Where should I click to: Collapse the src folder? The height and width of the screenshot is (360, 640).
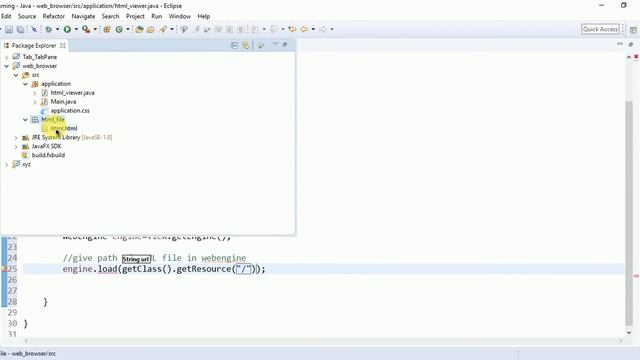[x=16, y=75]
